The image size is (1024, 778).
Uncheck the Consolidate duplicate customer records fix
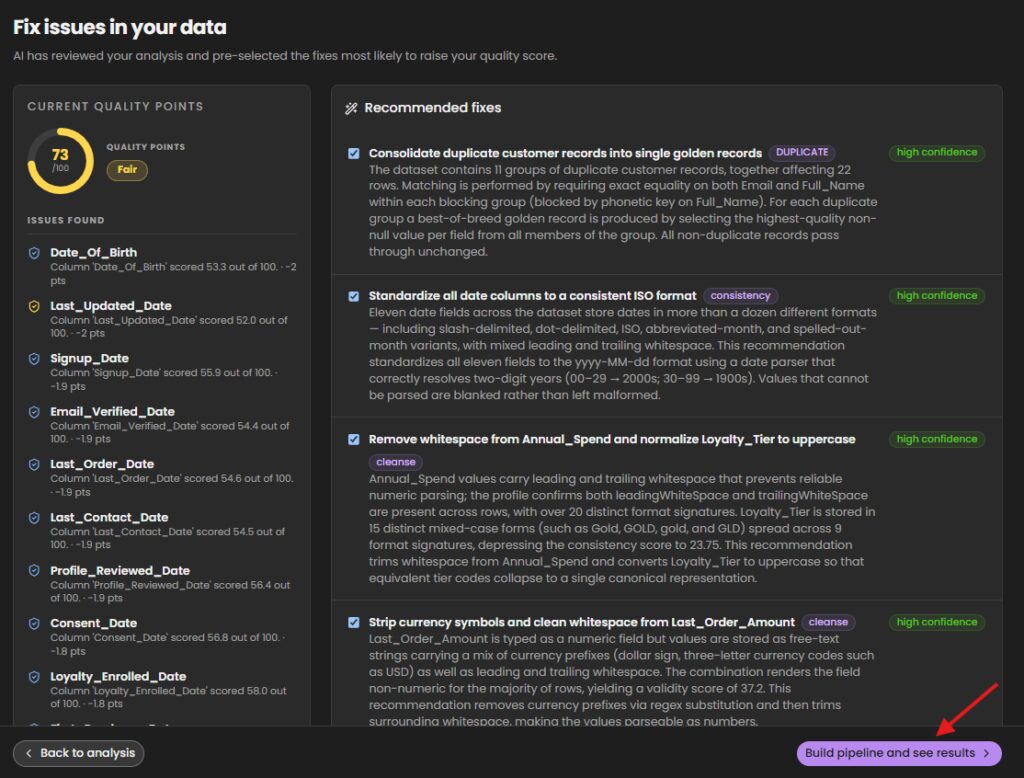pyautogui.click(x=353, y=154)
